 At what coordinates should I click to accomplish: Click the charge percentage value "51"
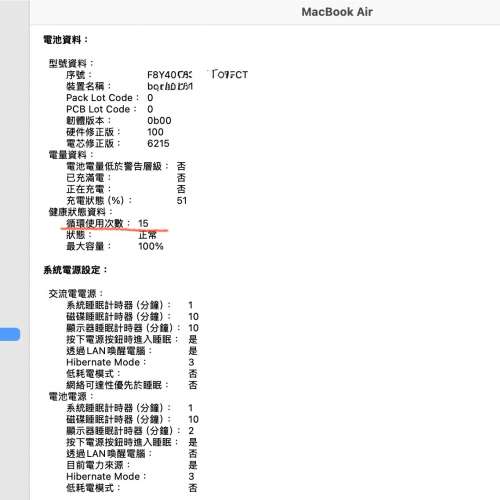point(182,200)
